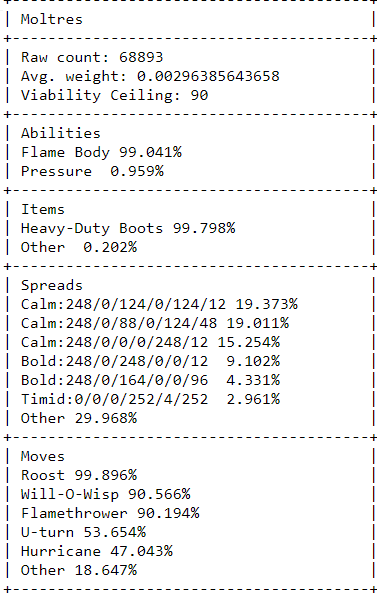The height and width of the screenshot is (593, 377).
Task: Select the Roost 99.896% move
Action: (x=79, y=475)
